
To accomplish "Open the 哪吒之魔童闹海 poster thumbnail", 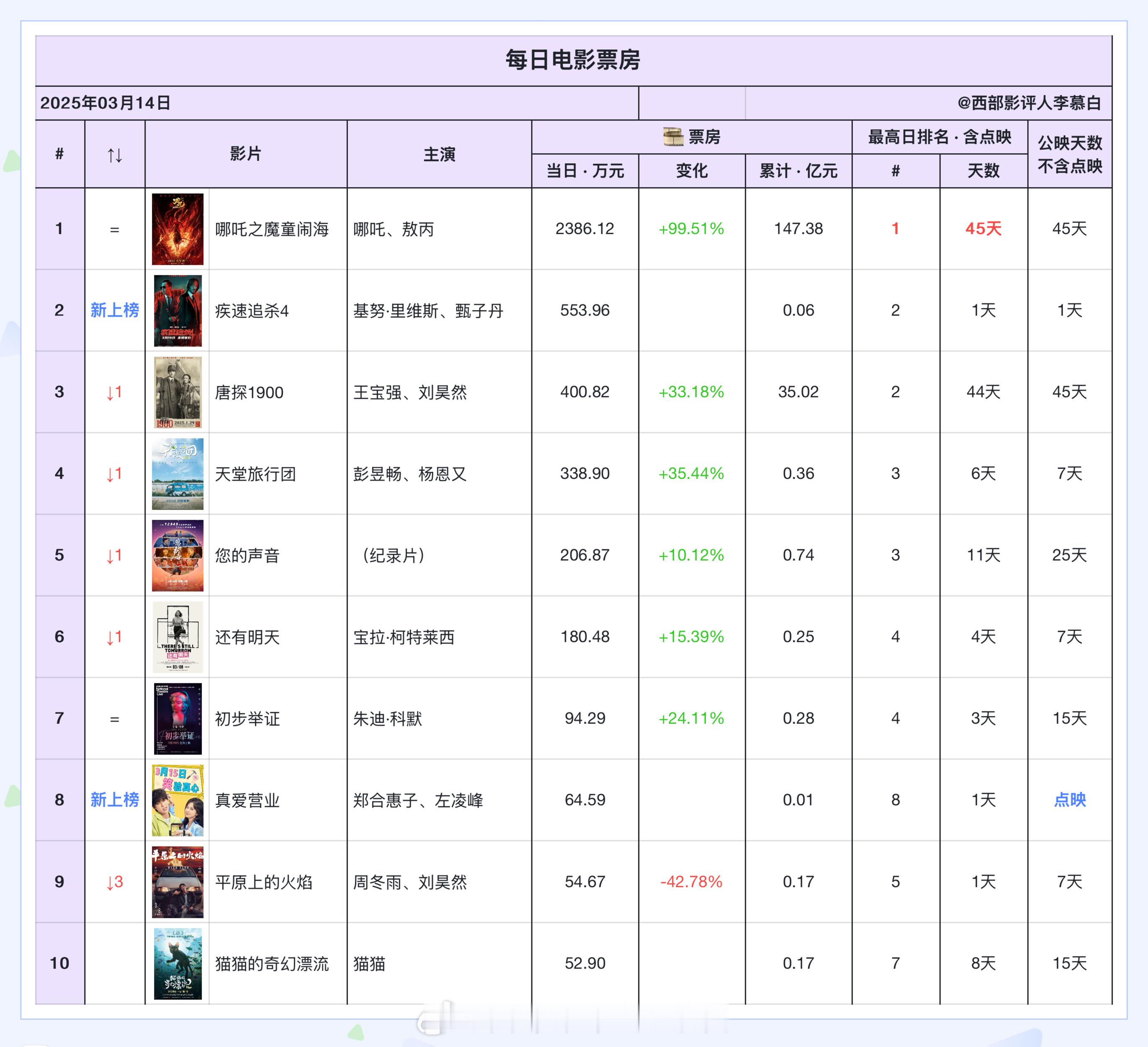I will [178, 229].
